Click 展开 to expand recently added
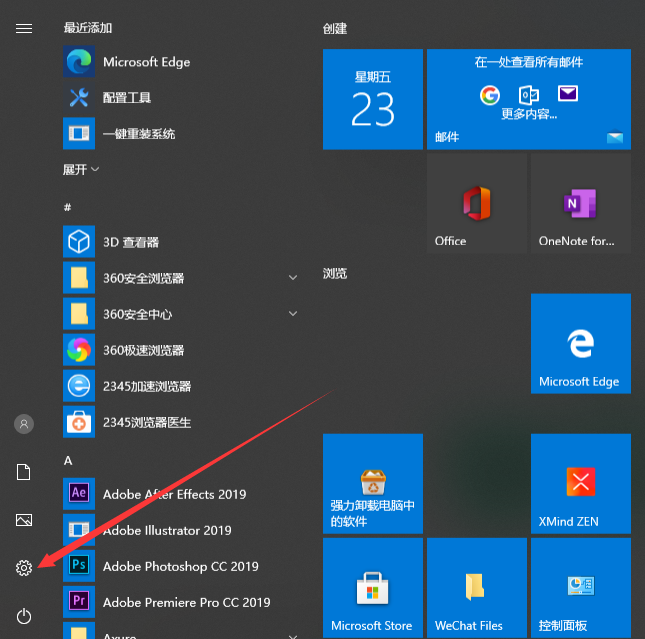This screenshot has width=645, height=639. coord(81,170)
